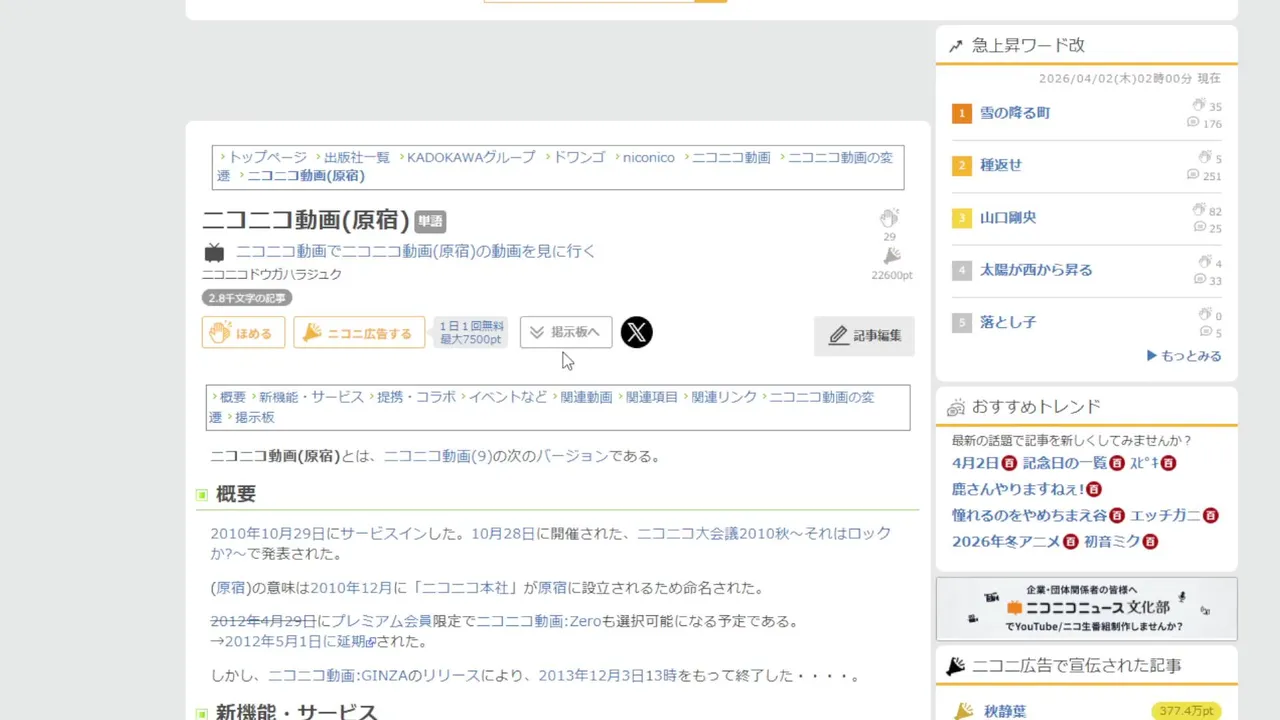Screen dimensions: 1280x720
Task: Click the red 百 icon after エッチガニ
Action: pyautogui.click(x=1211, y=515)
